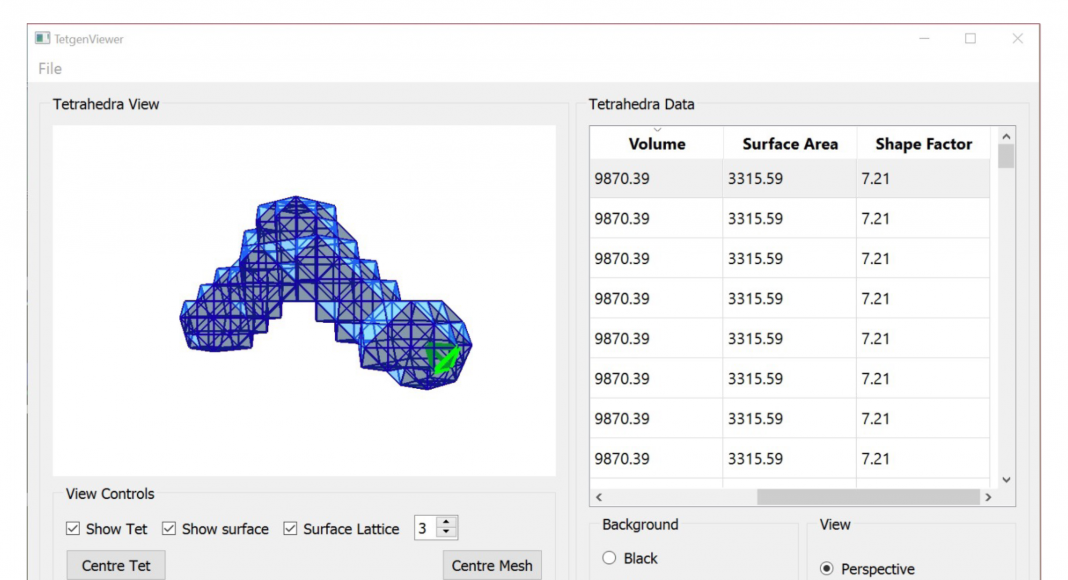Sort by the Shape Factor column header
Viewport: 1068px width, 580px height.
point(923,144)
